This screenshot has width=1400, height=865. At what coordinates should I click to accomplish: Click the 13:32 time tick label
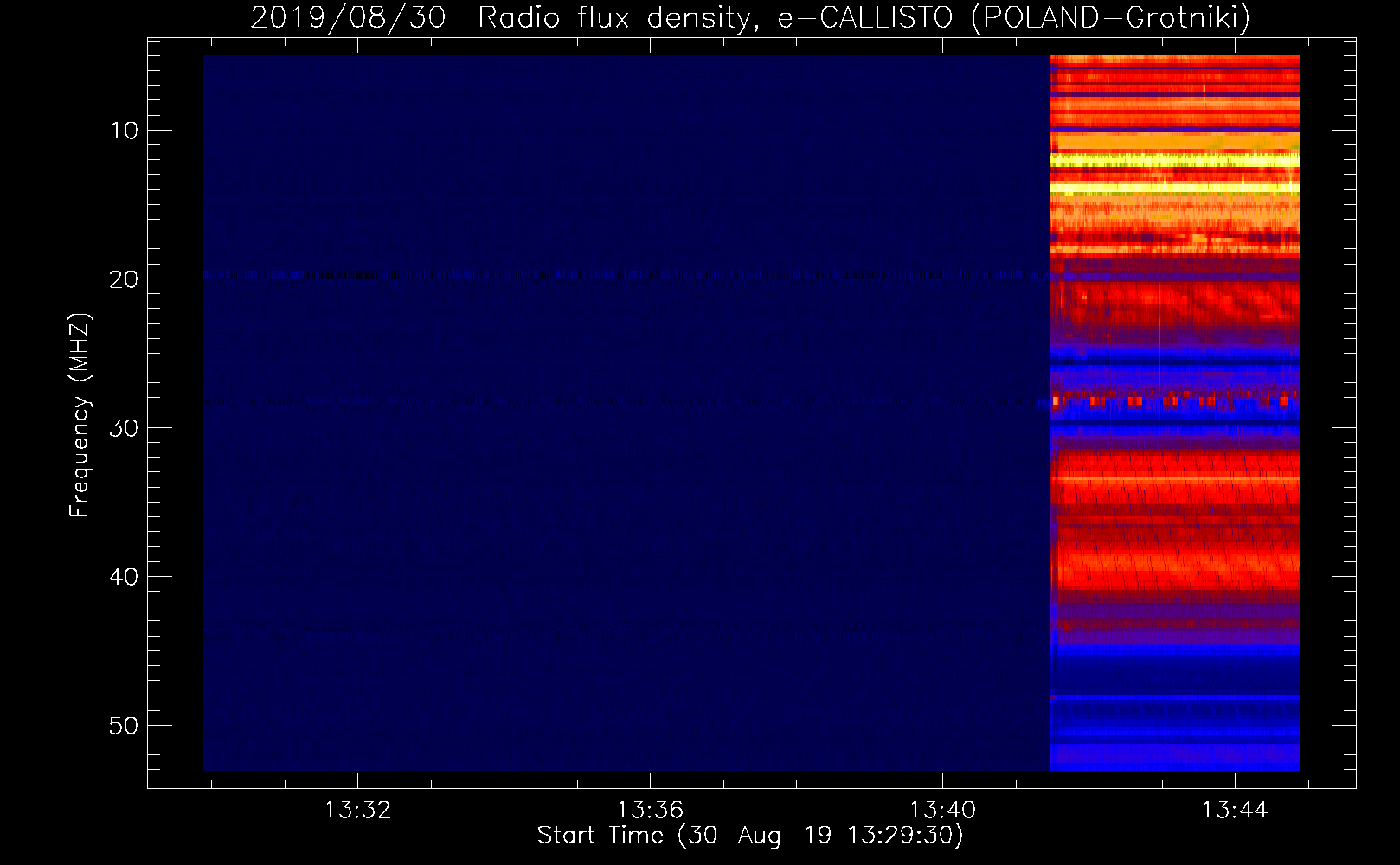pos(357,810)
